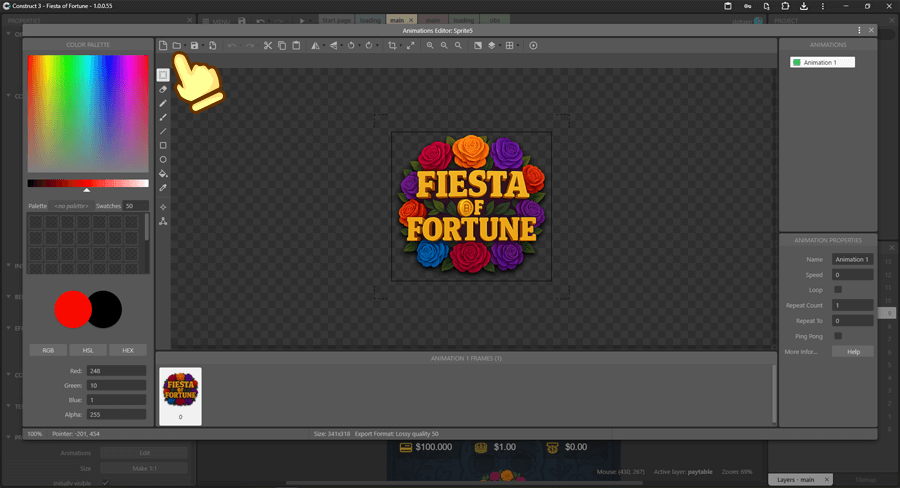Toggle the Ping Pong checkbox
Screen dimensions: 900x488
pos(838,336)
